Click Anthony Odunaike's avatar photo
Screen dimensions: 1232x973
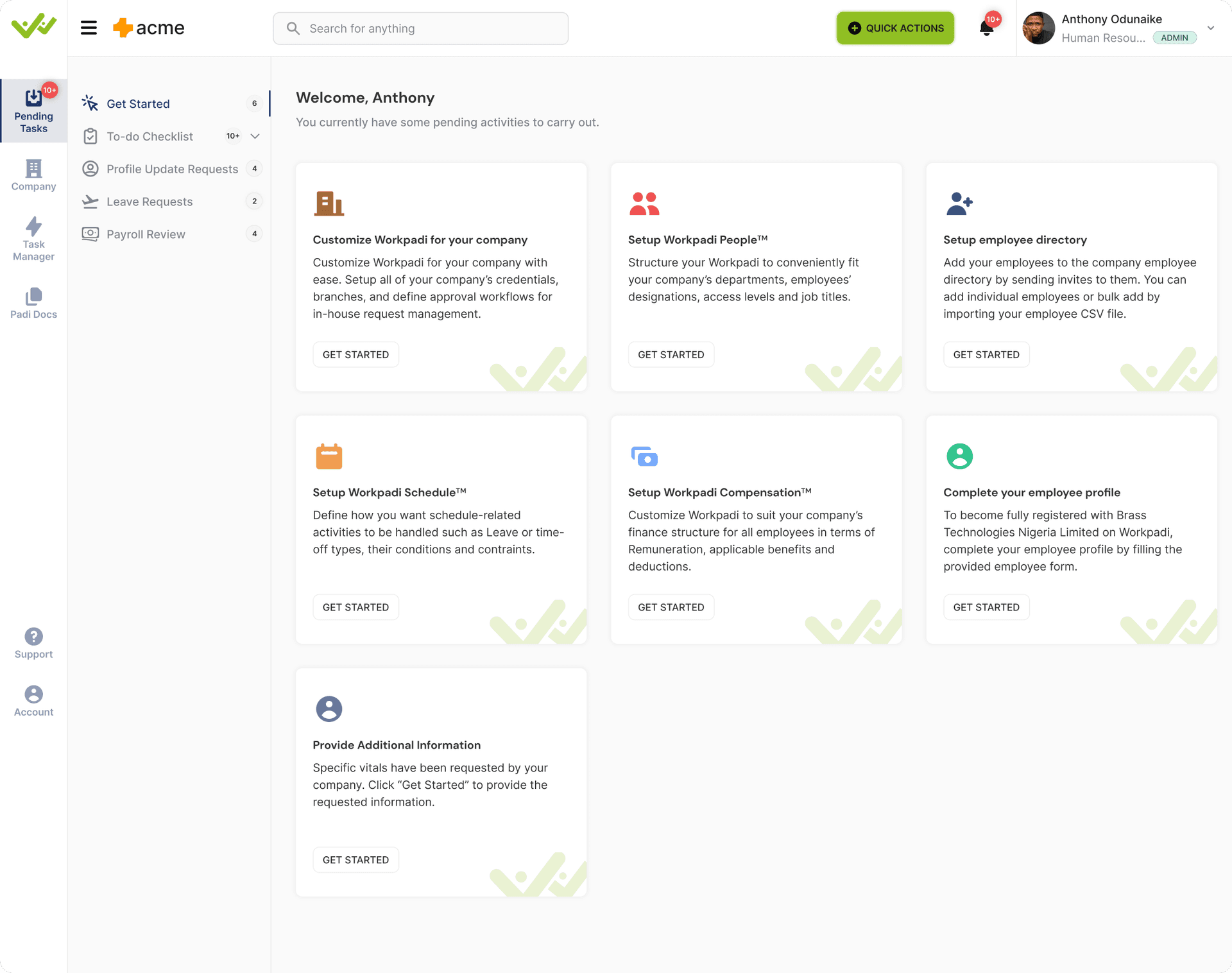[x=1038, y=28]
